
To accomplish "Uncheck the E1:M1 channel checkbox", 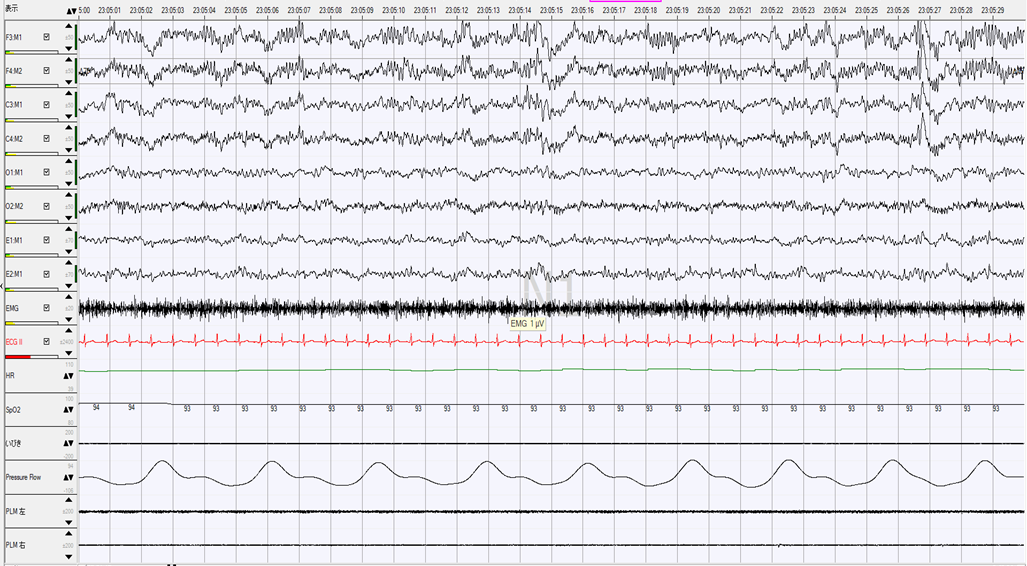I will pyautogui.click(x=47, y=240).
